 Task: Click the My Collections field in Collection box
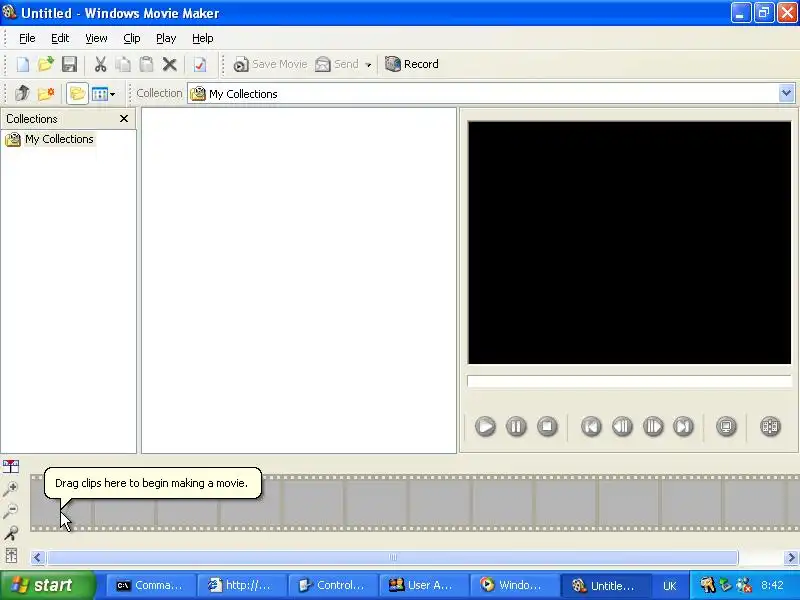pos(483,94)
